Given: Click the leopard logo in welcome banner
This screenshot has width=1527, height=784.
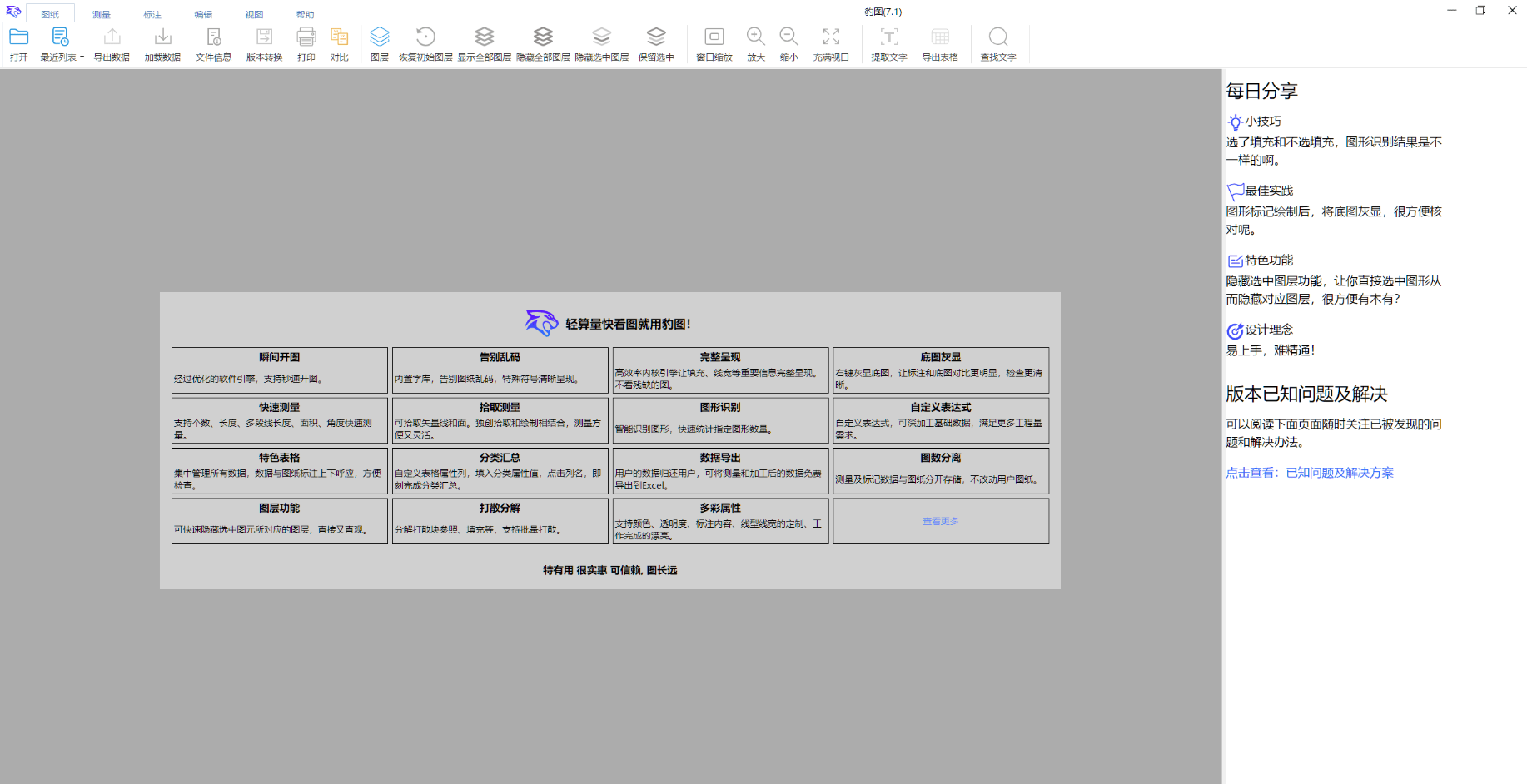Looking at the screenshot, I should (x=541, y=323).
